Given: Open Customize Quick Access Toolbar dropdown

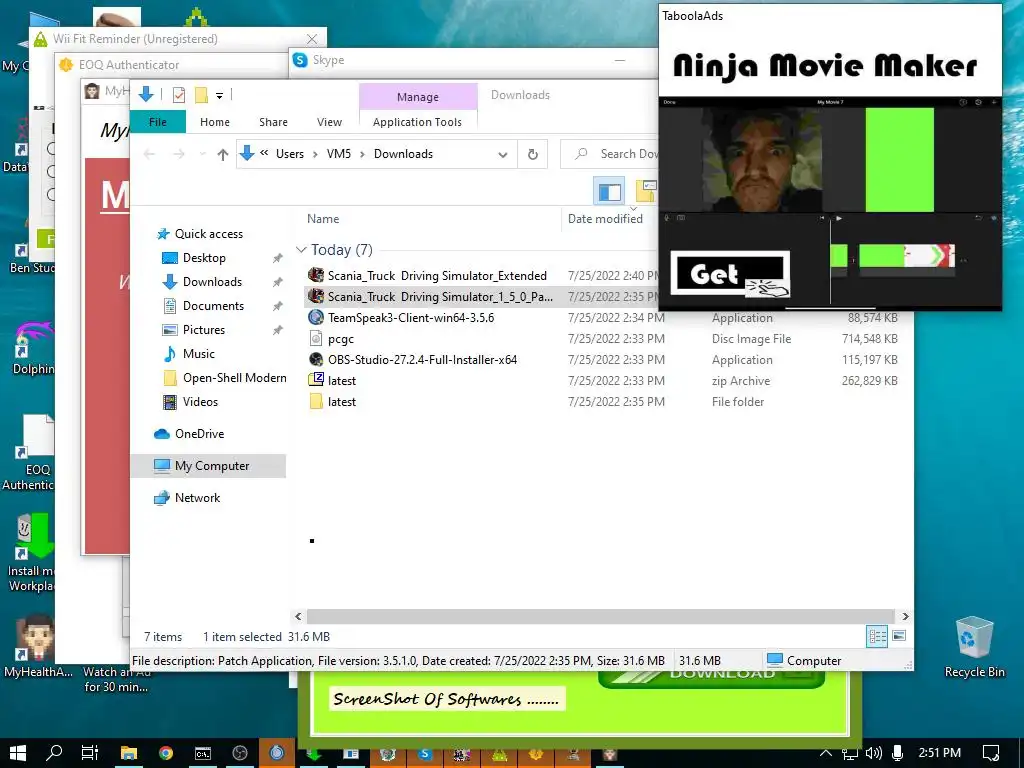Looking at the screenshot, I should point(219,96).
